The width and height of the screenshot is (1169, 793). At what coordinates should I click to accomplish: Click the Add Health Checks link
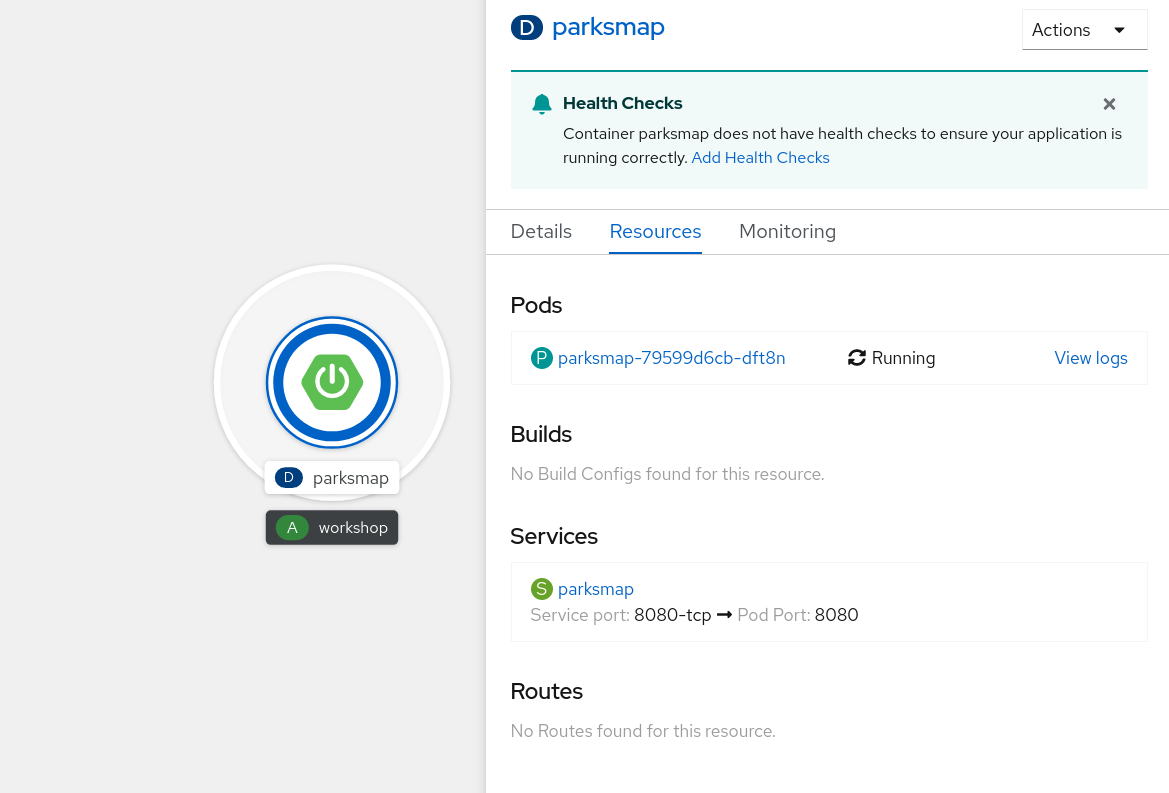pos(760,157)
